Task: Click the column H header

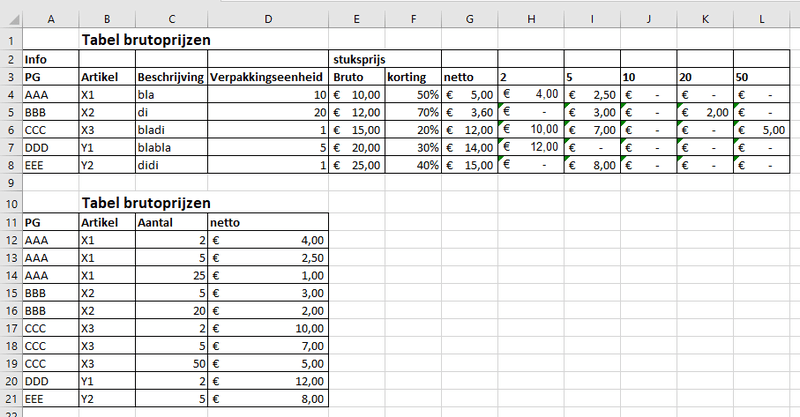Action: [531, 21]
